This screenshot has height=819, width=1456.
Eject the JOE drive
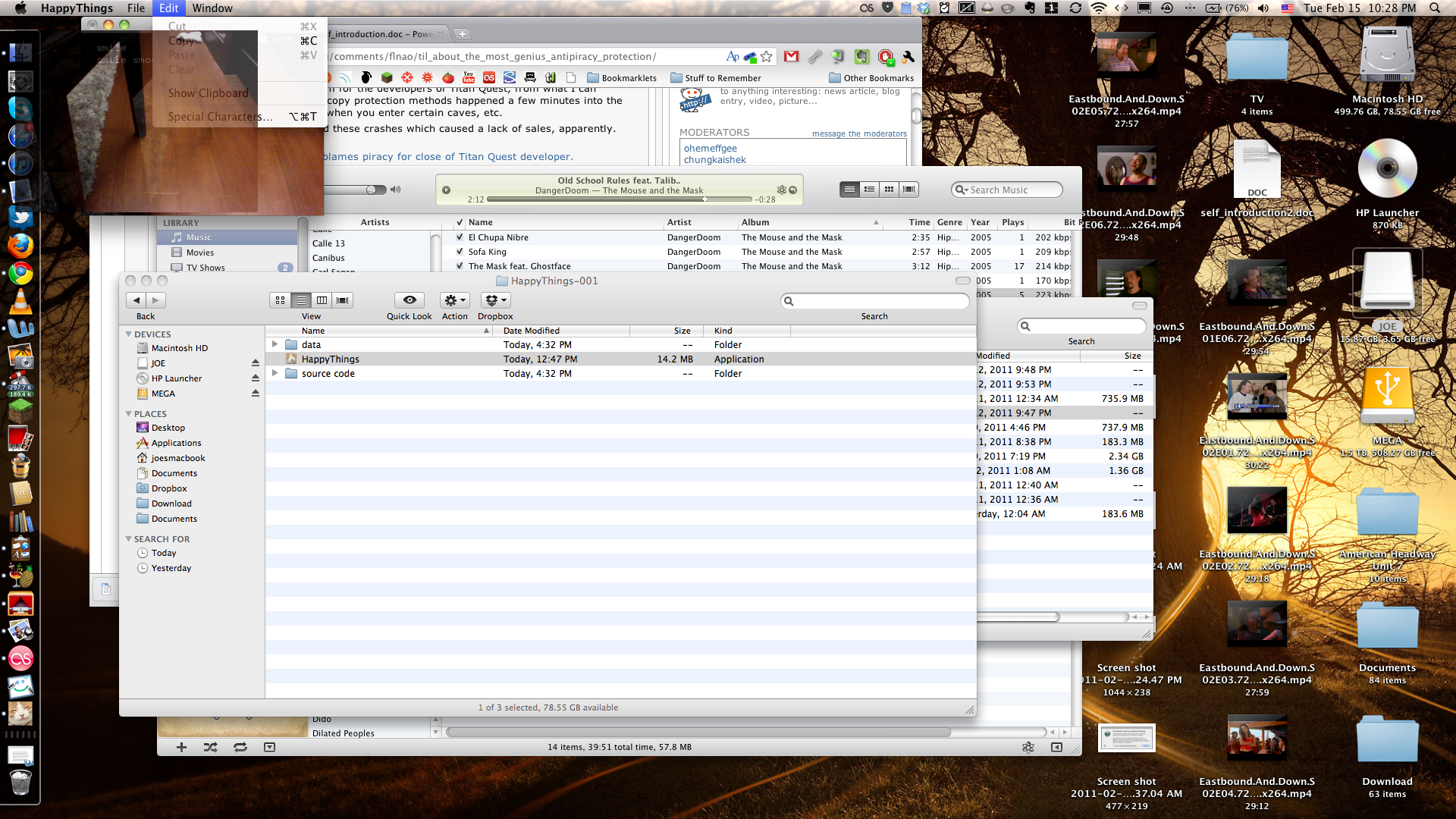click(256, 363)
